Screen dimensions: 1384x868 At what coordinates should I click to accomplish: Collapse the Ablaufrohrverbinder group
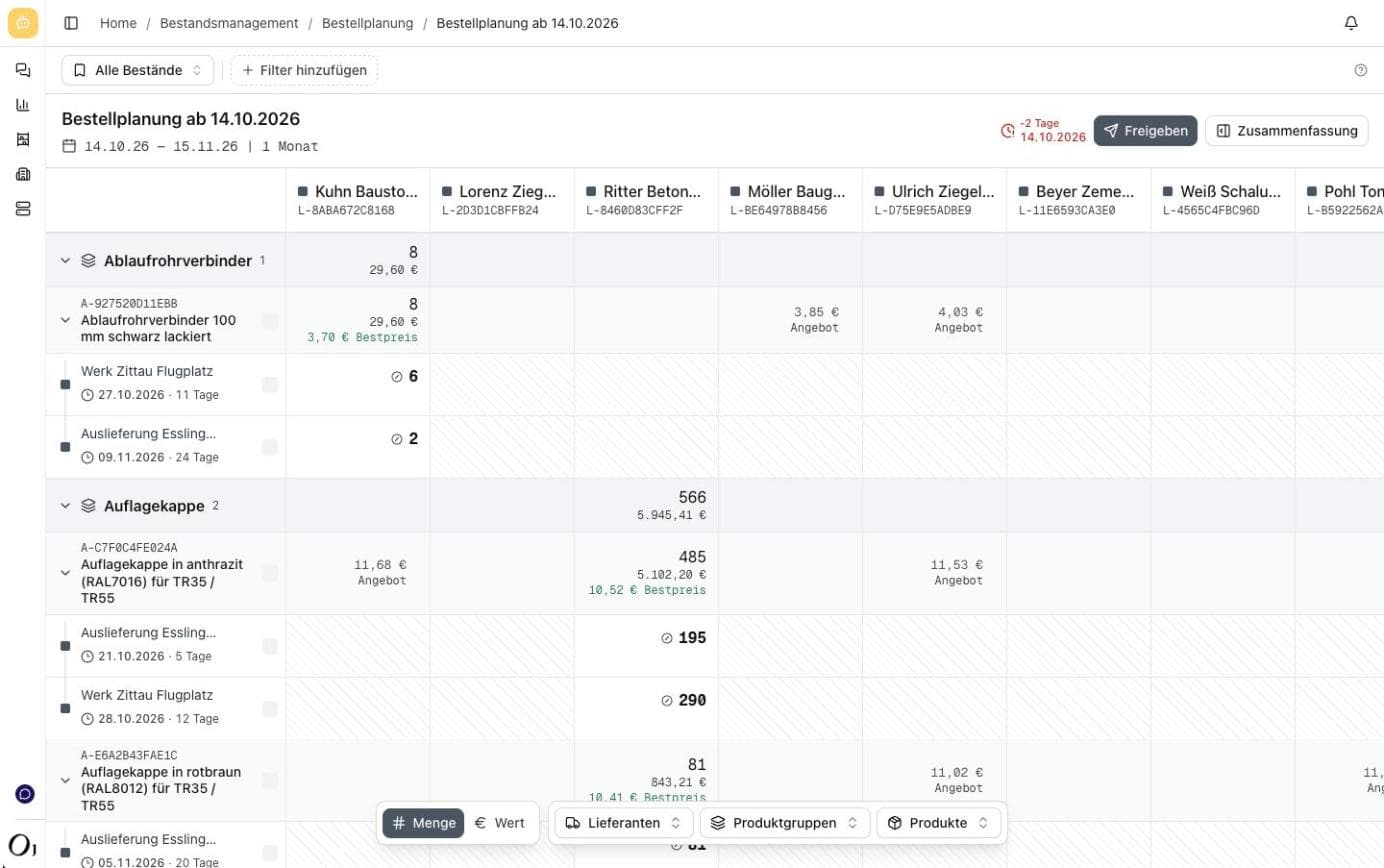pyautogui.click(x=65, y=260)
